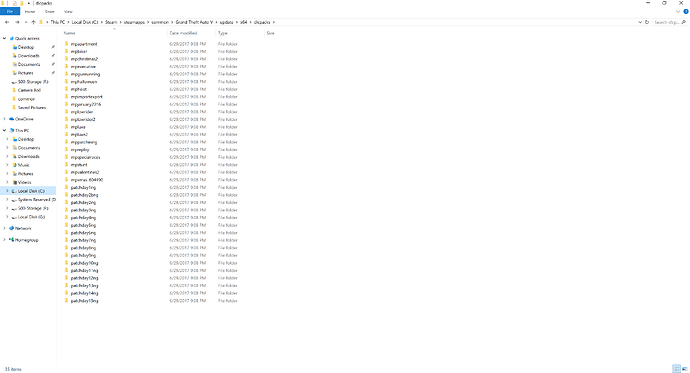Select the mpbiker folder icon
Viewport: 690px width, 373px height.
click(x=66, y=51)
